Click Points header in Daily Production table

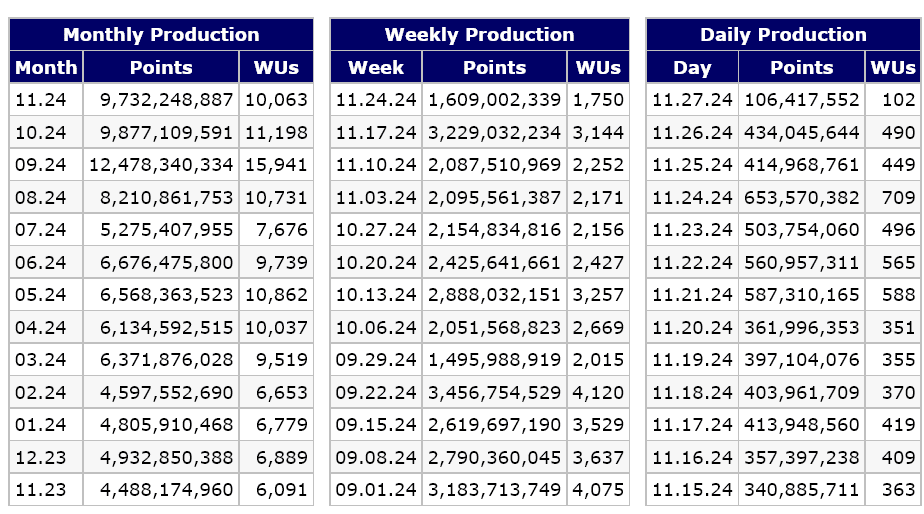(x=801, y=68)
